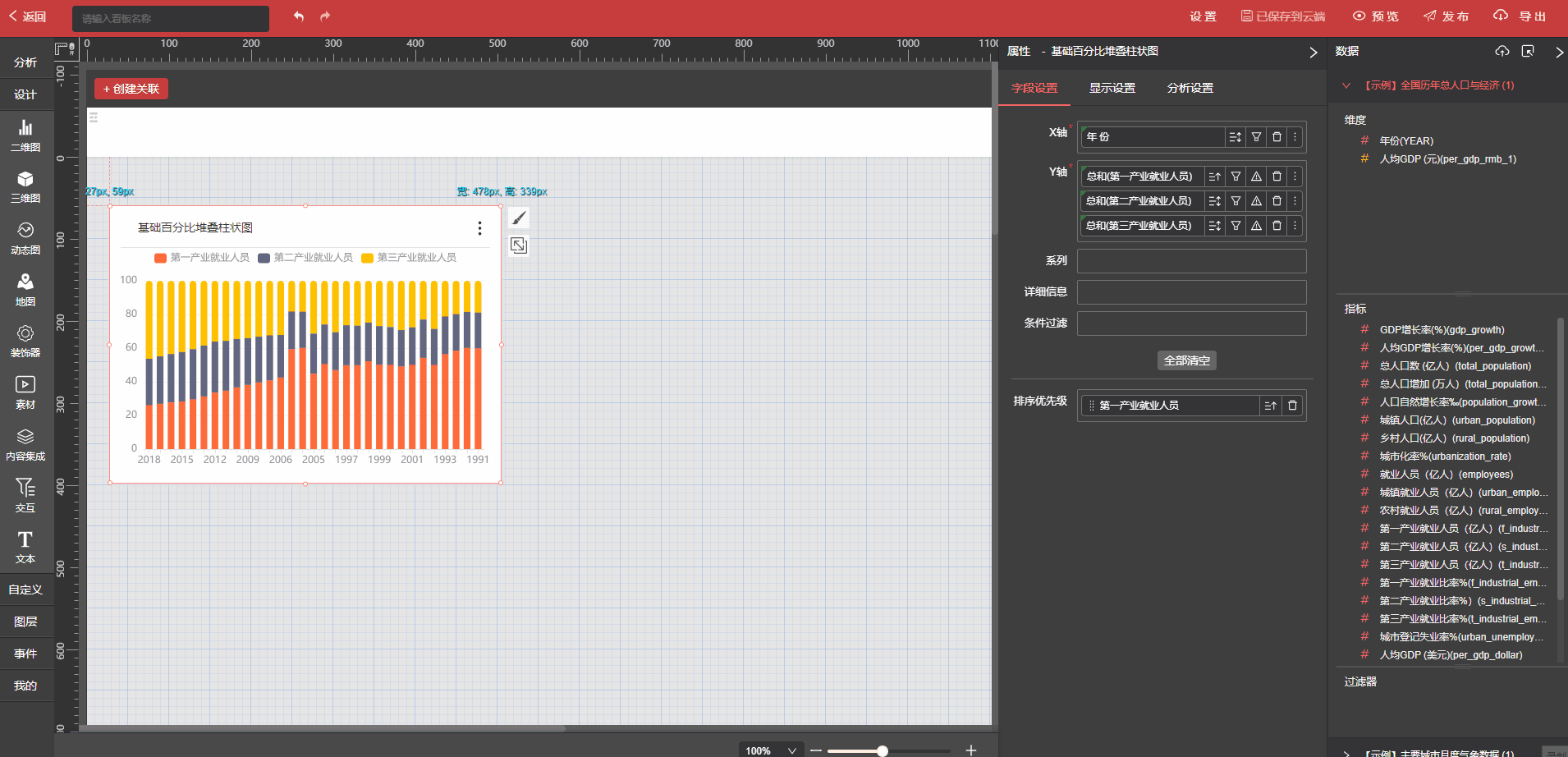Open the 地图 map components
The width and height of the screenshot is (1568, 757).
point(25,290)
